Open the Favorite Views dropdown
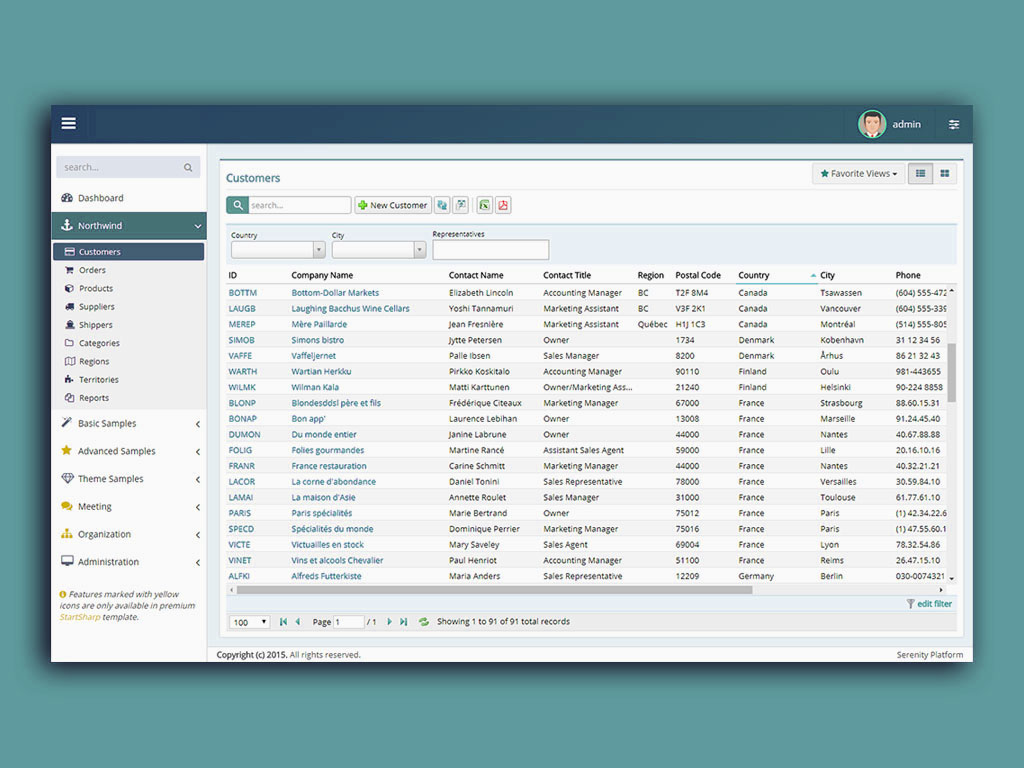1024x768 pixels. tap(858, 174)
